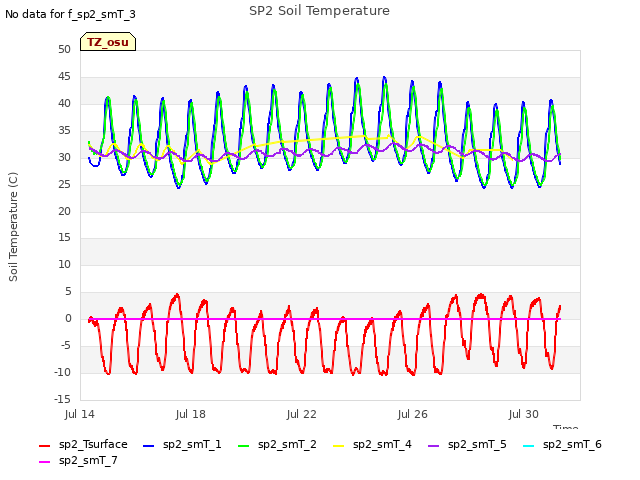Click the chart title SP2 Soil Temperature

pyautogui.click(x=319, y=11)
